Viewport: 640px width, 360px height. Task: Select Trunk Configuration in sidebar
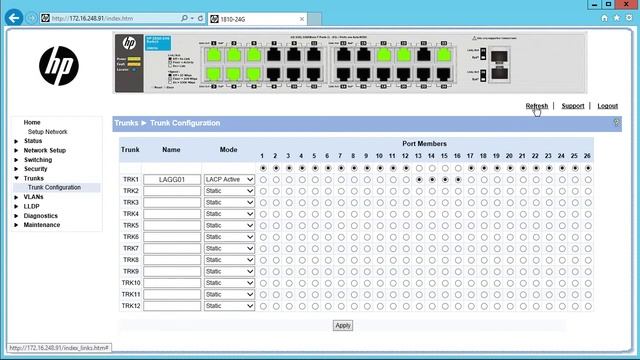tap(54, 187)
